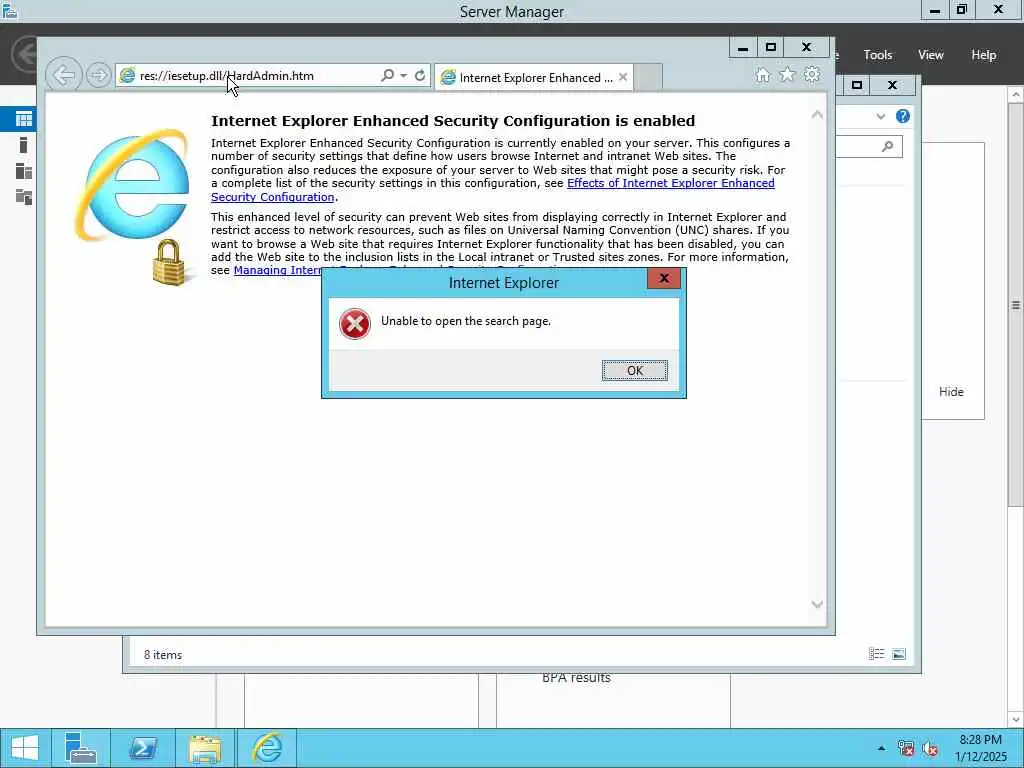Image resolution: width=1024 pixels, height=768 pixels.
Task: Open Favorites star in Internet Explorer
Action: coord(787,74)
